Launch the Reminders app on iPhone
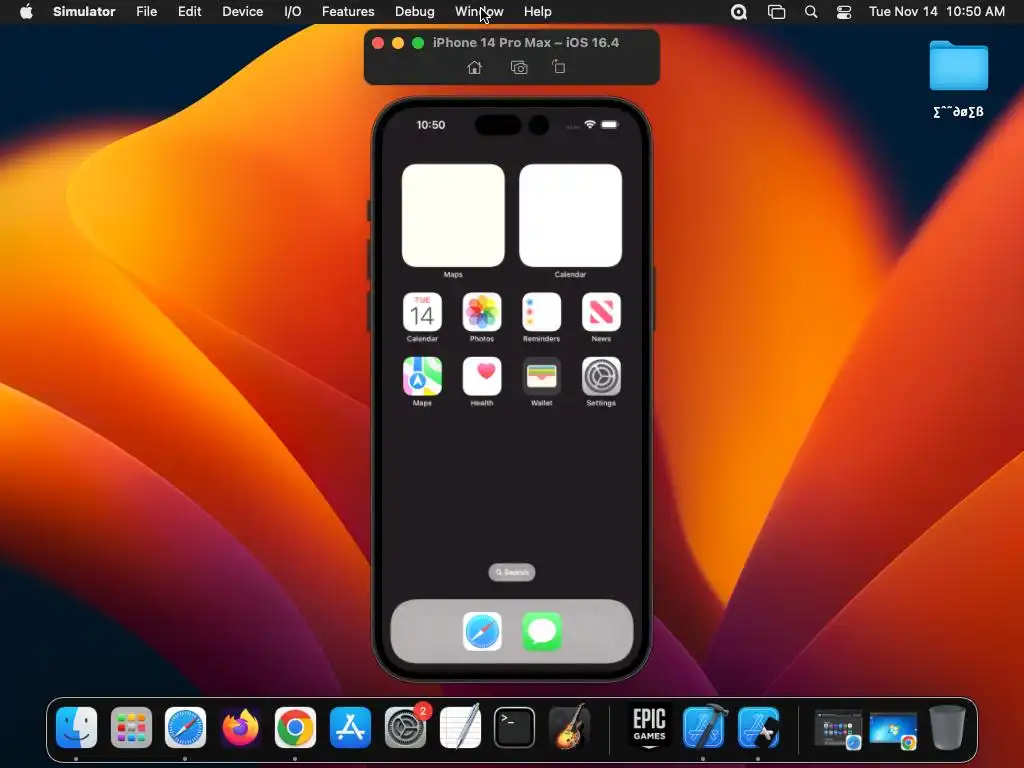 (x=541, y=312)
